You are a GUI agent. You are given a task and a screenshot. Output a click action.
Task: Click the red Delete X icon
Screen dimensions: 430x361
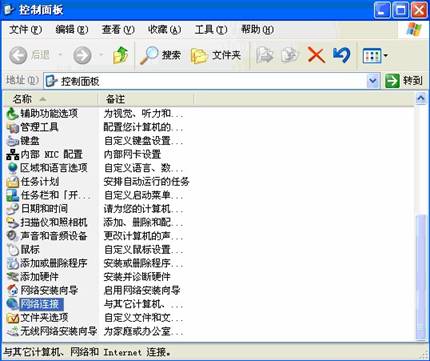[316, 55]
